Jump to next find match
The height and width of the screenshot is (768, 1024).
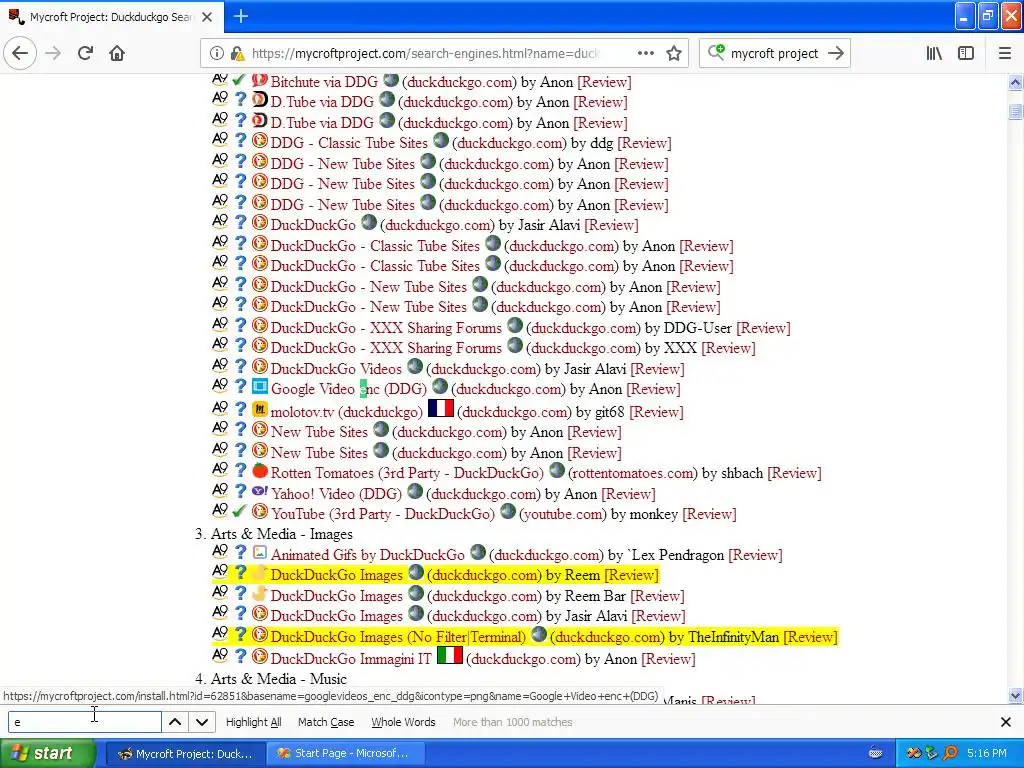coord(202,722)
